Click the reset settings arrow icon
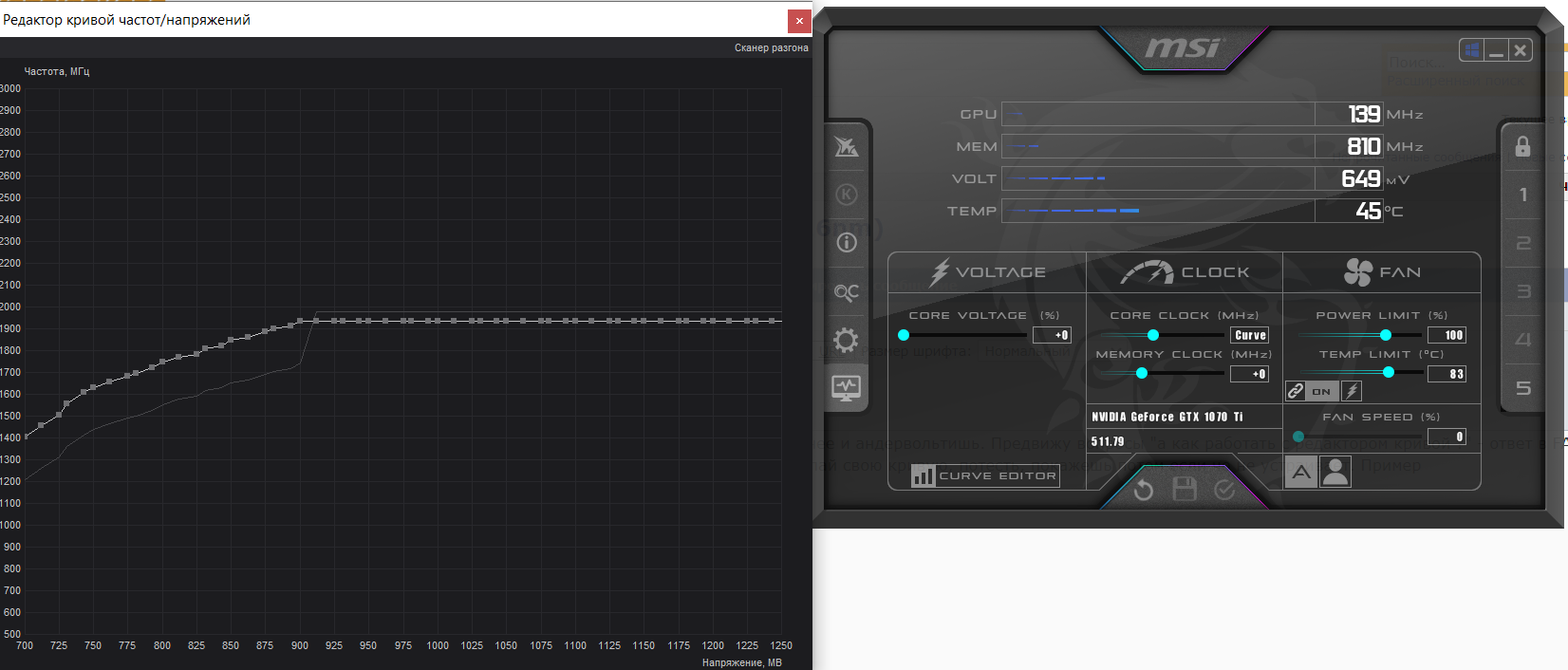Viewport: 1568px width, 670px height. point(1144,490)
